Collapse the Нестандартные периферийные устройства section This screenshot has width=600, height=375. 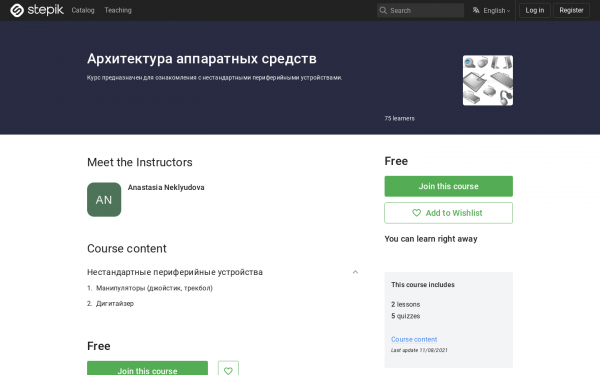click(355, 272)
